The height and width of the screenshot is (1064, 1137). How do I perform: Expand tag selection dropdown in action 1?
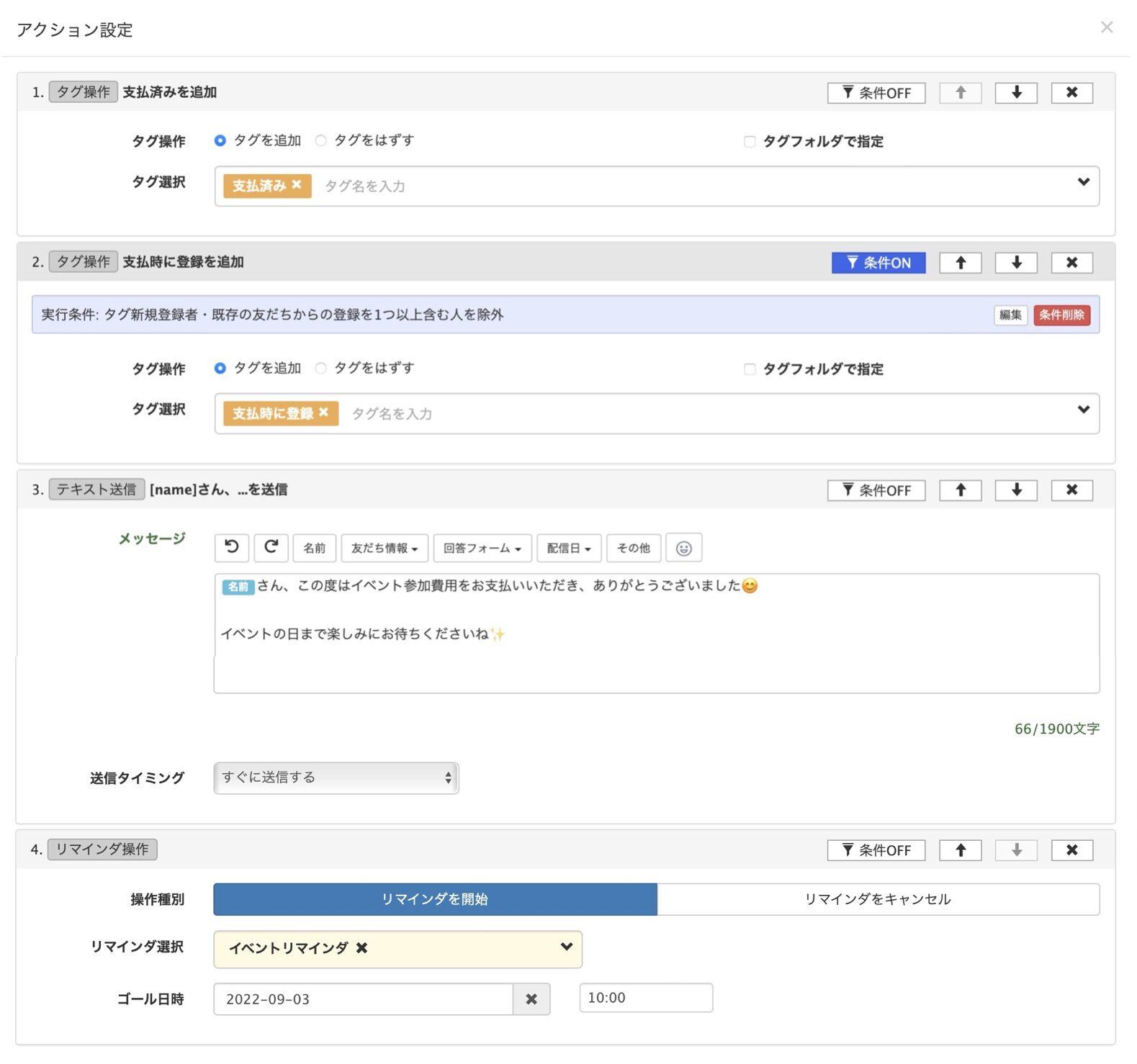coord(1083,182)
